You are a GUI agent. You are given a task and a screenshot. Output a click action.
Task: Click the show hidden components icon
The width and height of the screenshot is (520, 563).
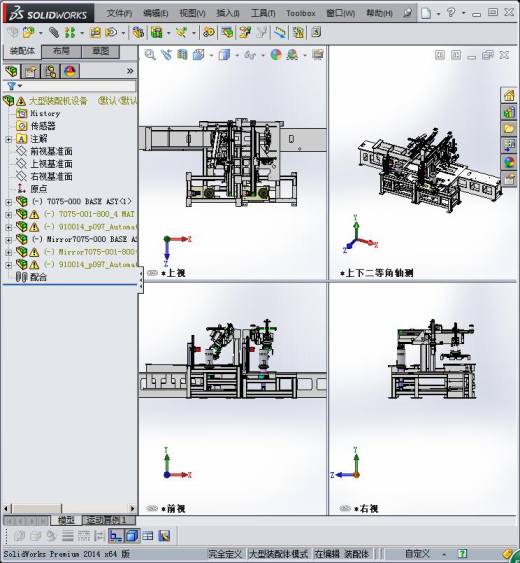pyautogui.click(x=138, y=33)
